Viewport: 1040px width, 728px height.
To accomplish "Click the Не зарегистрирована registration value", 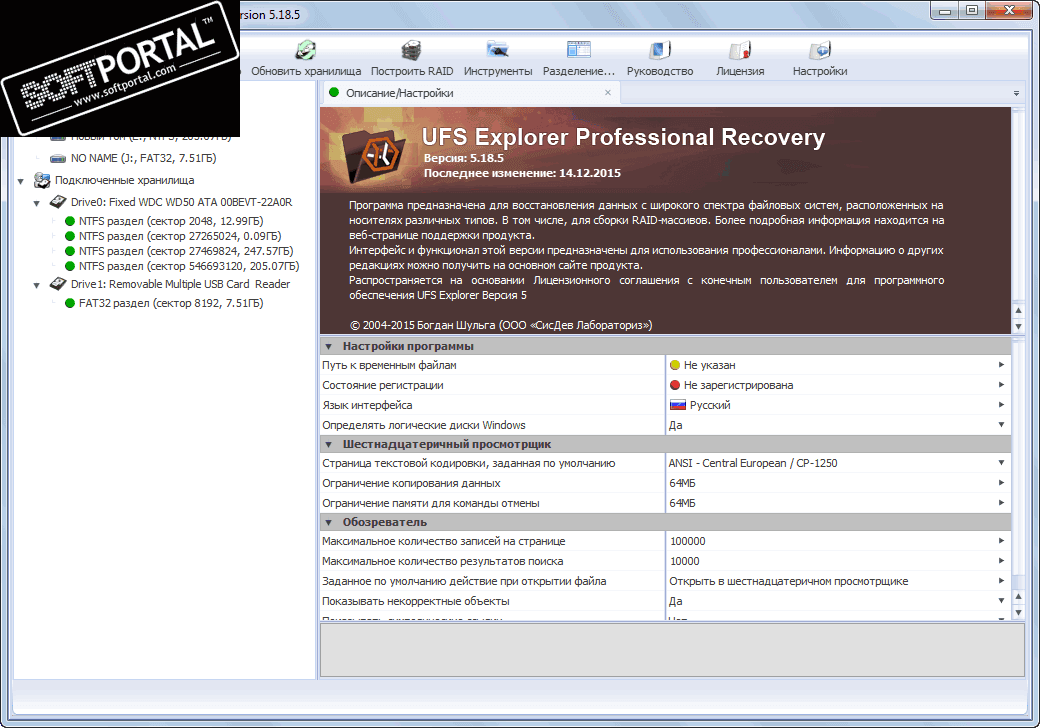I will [x=738, y=385].
